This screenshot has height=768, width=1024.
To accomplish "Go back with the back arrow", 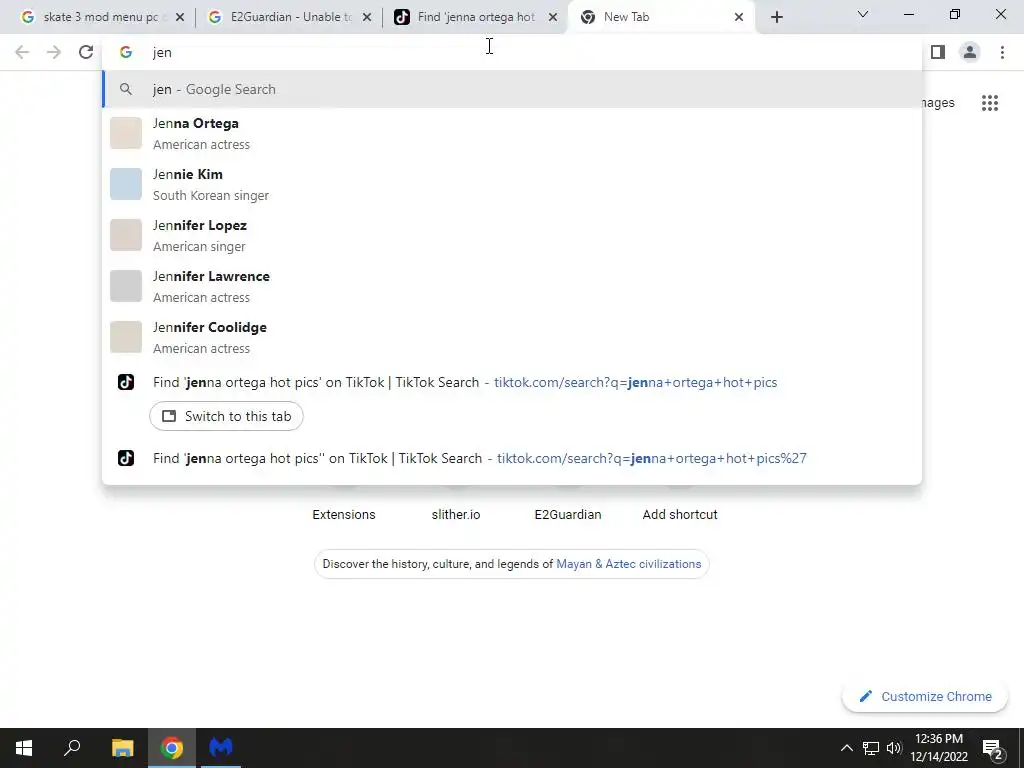I will [x=22, y=52].
